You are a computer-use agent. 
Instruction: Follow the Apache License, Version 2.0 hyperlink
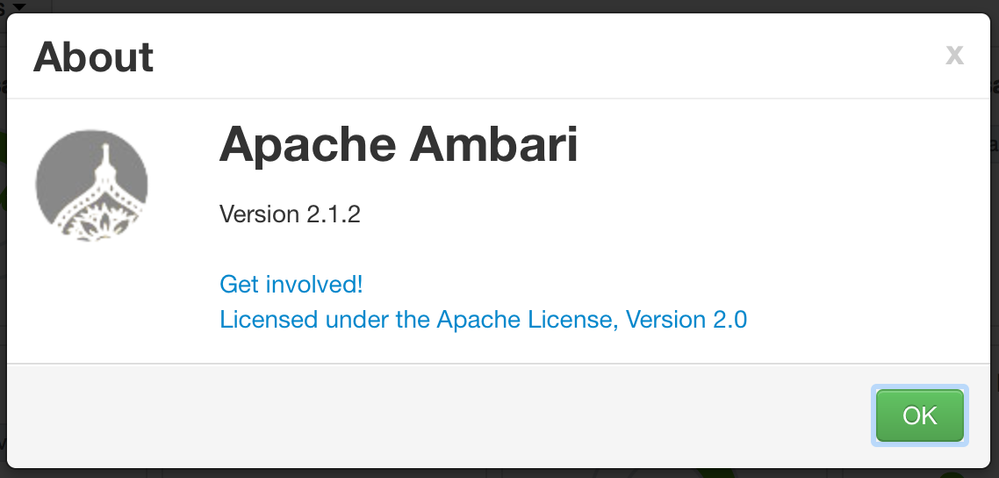pyautogui.click(x=620, y=320)
